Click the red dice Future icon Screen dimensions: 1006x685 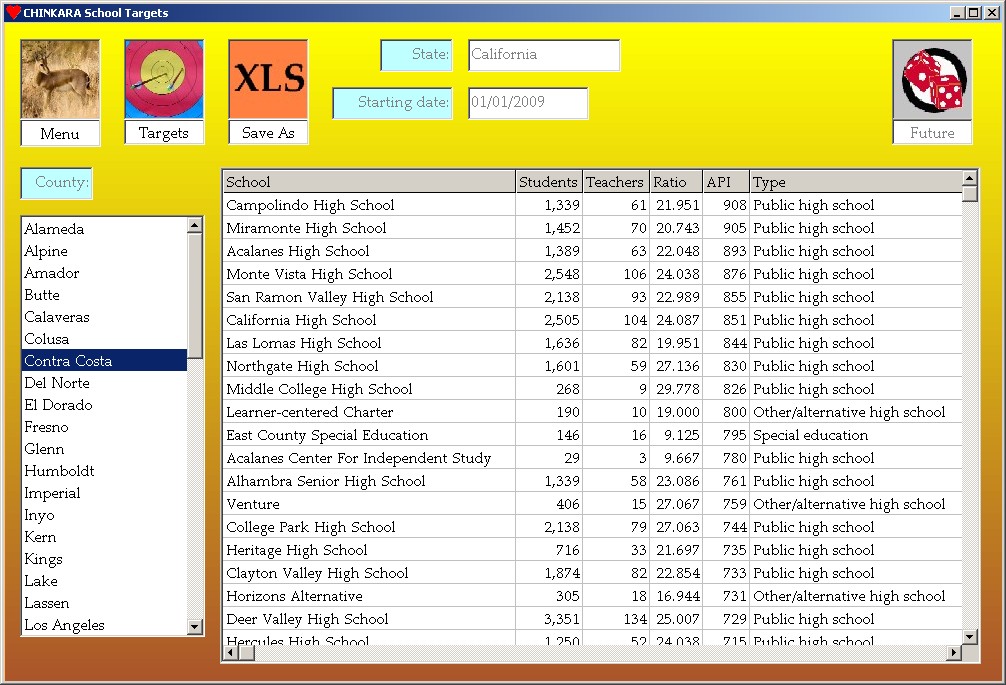(932, 80)
